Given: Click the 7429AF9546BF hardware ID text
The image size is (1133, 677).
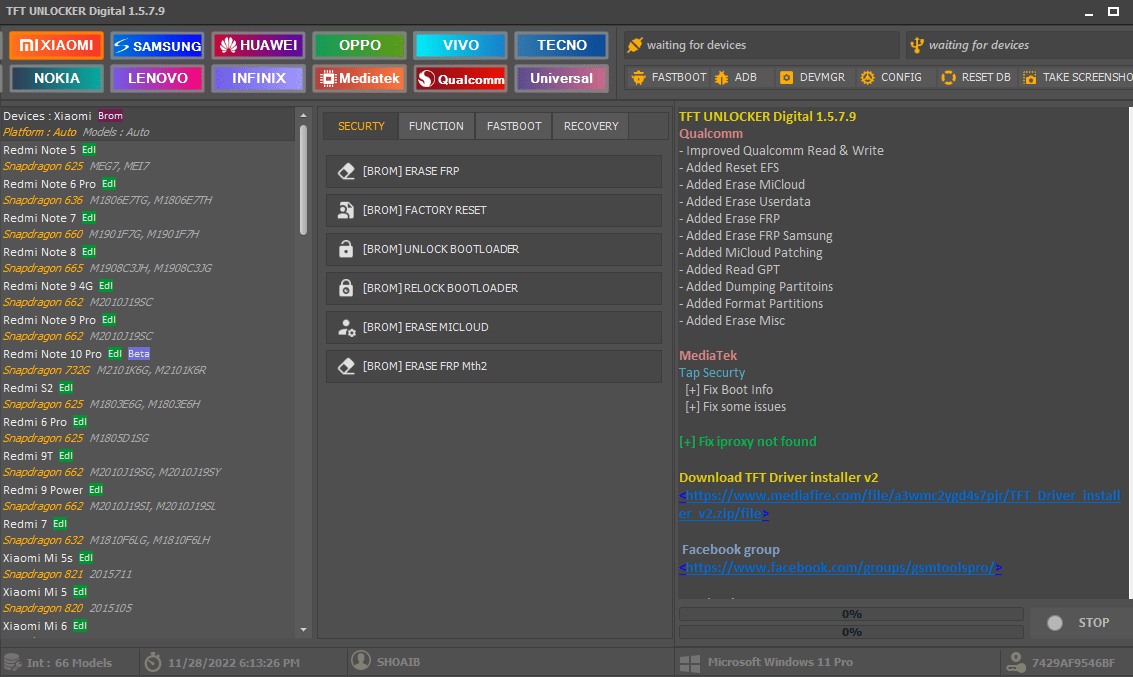Looking at the screenshot, I should pos(1073,663).
